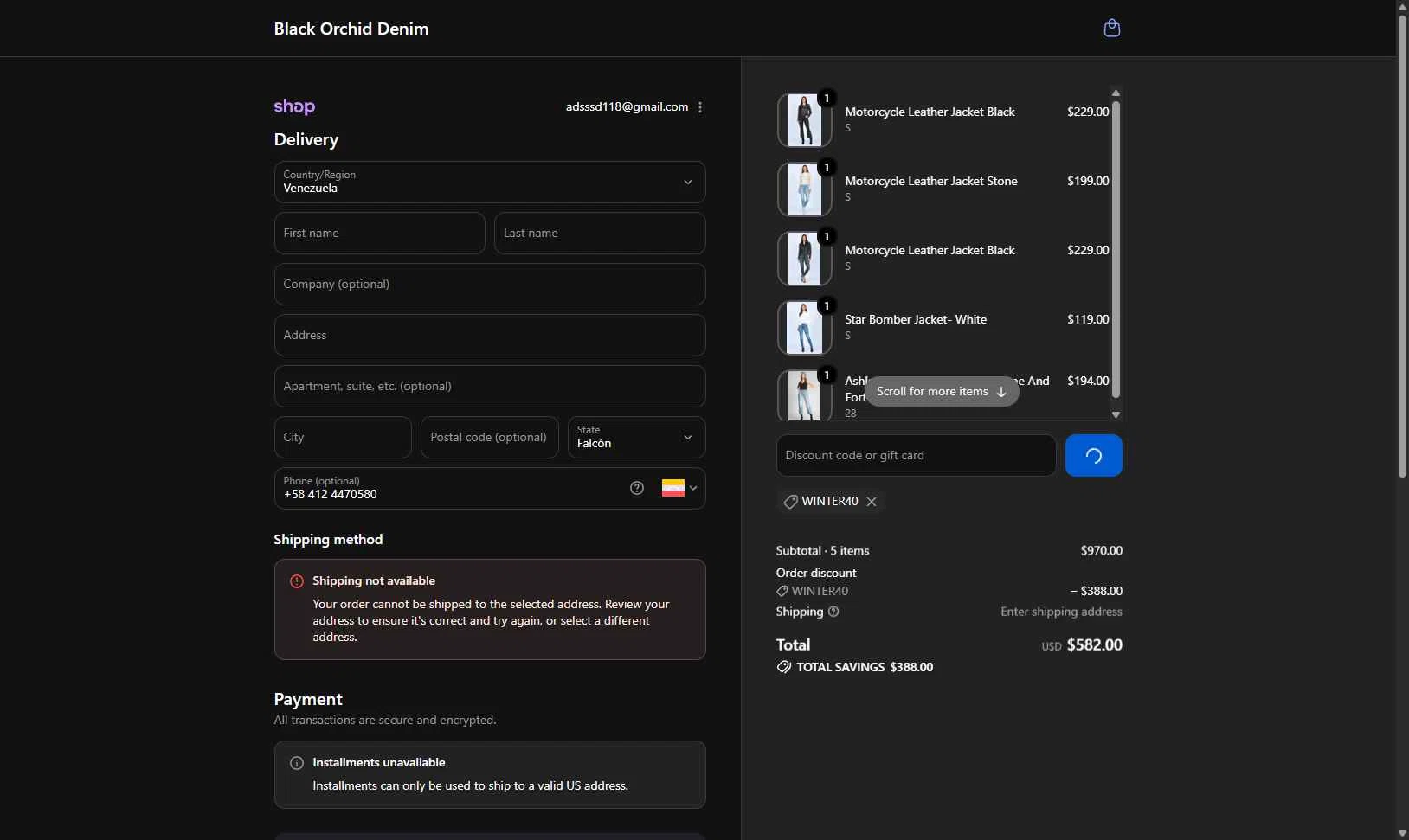Click the Delivery heading
The width and height of the screenshot is (1409, 840).
306,140
